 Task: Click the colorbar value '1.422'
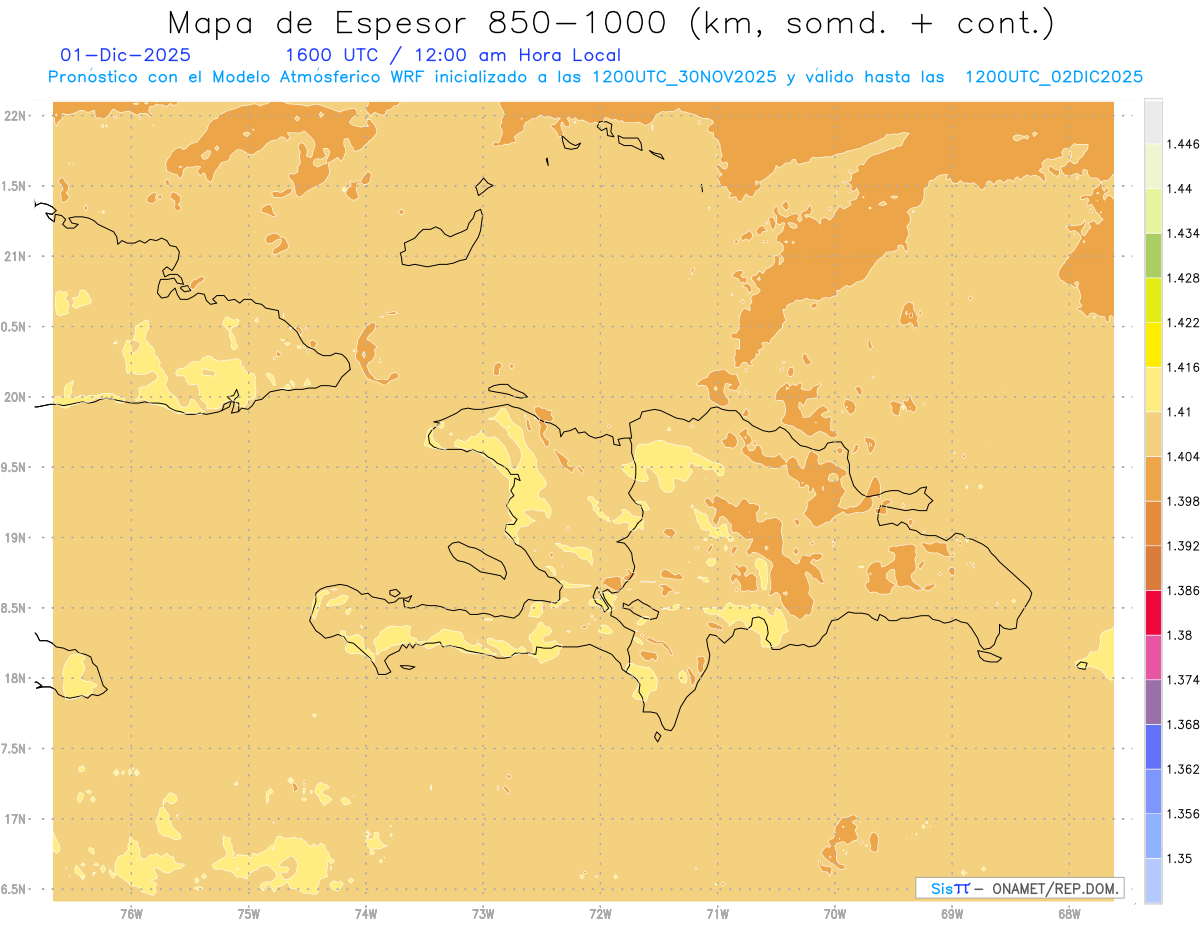coord(1184,322)
